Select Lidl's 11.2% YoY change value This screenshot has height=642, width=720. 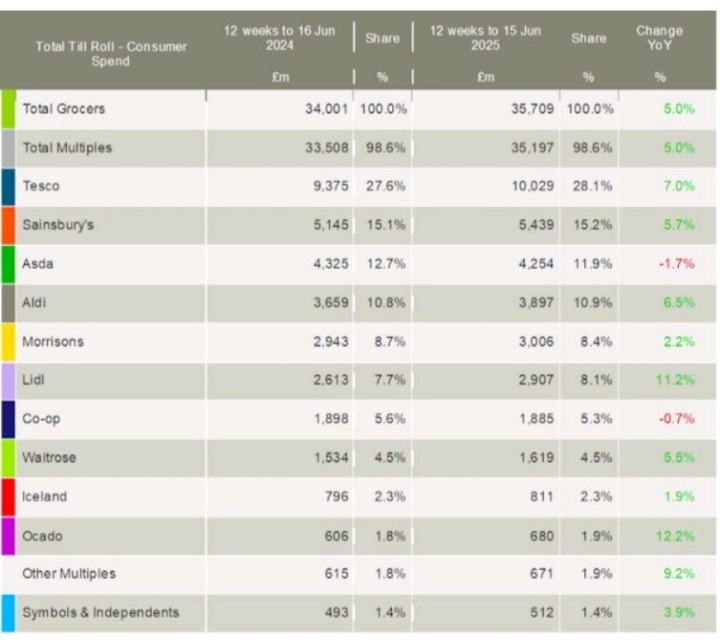coord(676,381)
